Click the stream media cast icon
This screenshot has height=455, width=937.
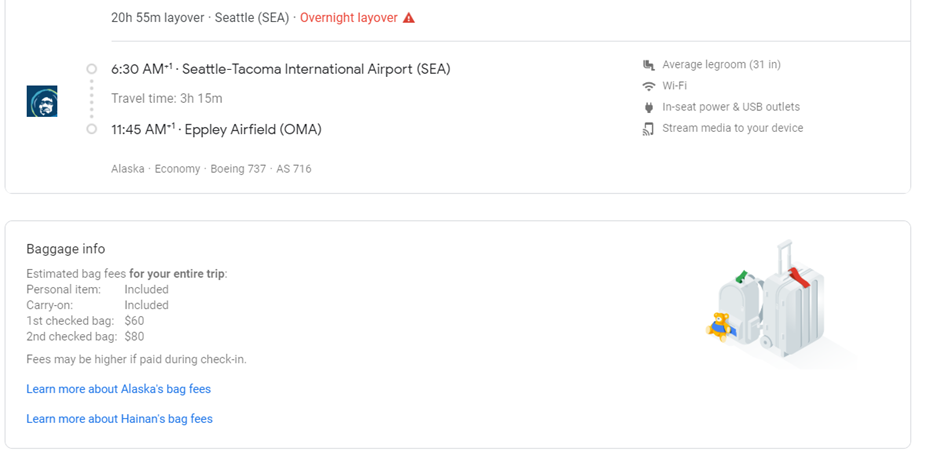(x=648, y=128)
